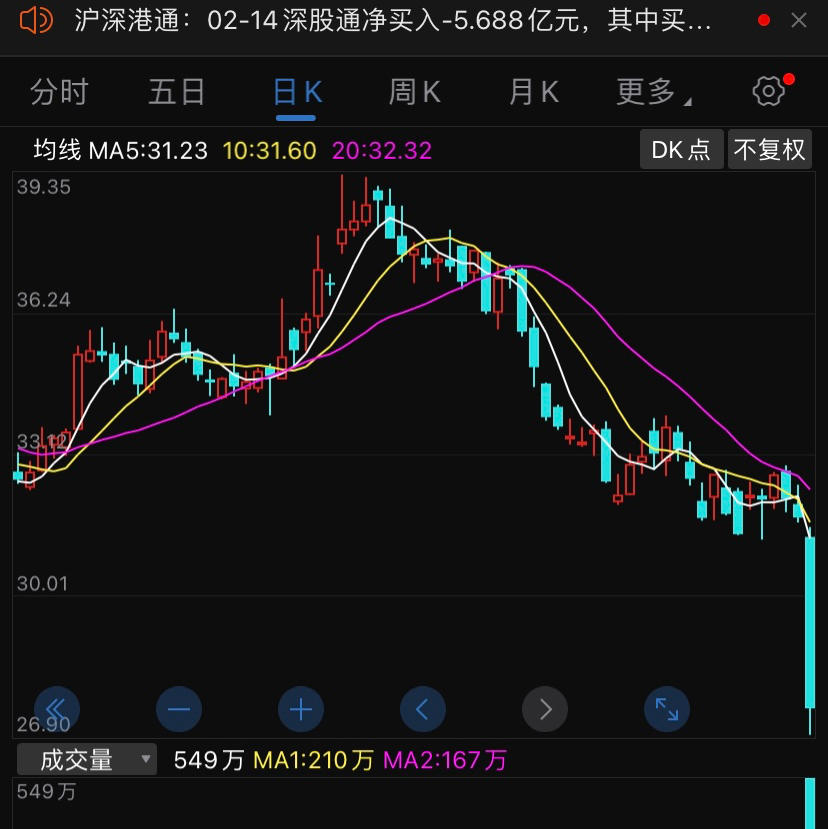Zoom in chart with plus button
Screen dimensions: 828x829
301,710
